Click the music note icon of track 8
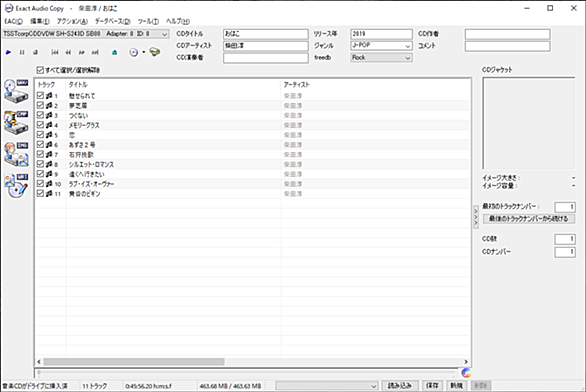The image size is (586, 392). [49, 164]
